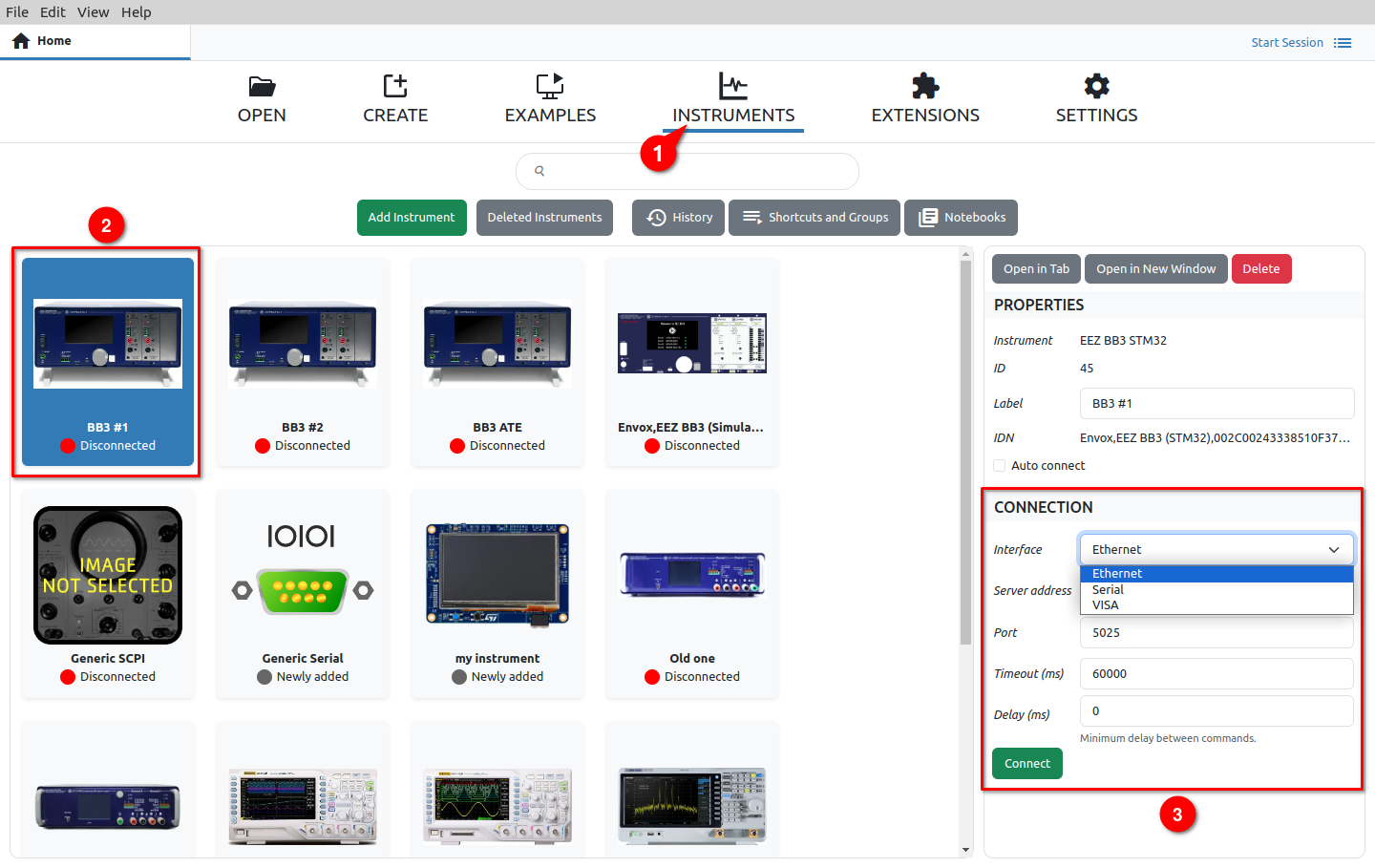Click the instrument list scroll down arrow
Screen dimensions: 1375x868
965,850
